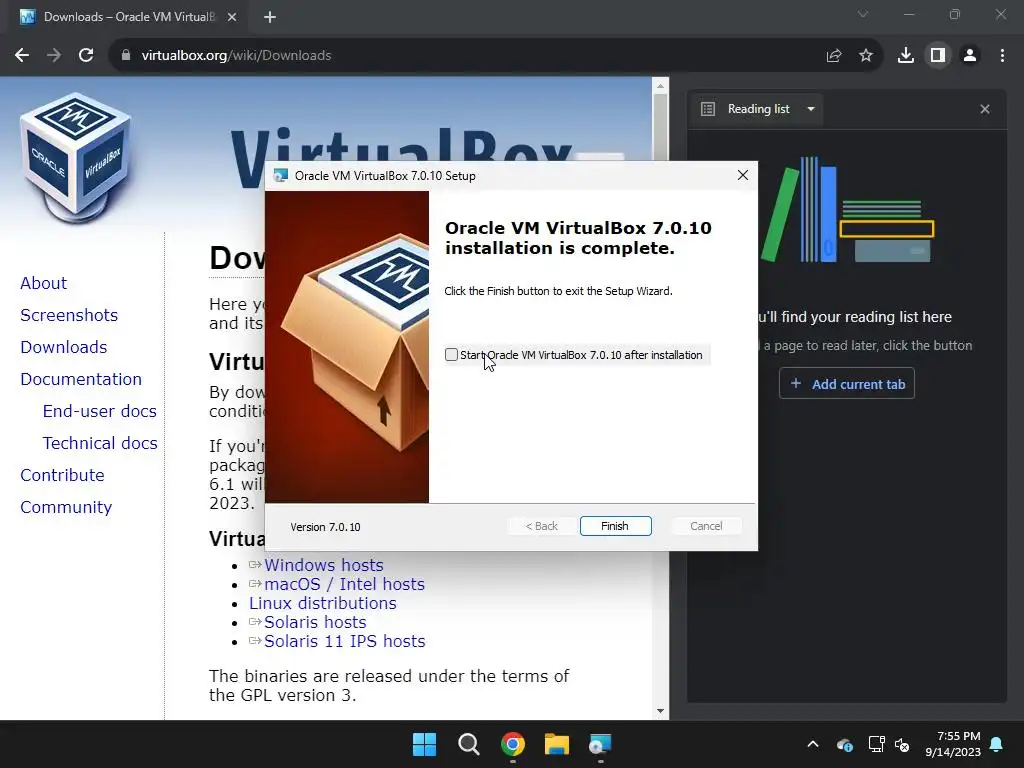This screenshot has width=1024, height=768.
Task: Click Finish in VirtualBox Setup
Action: pyautogui.click(x=615, y=526)
